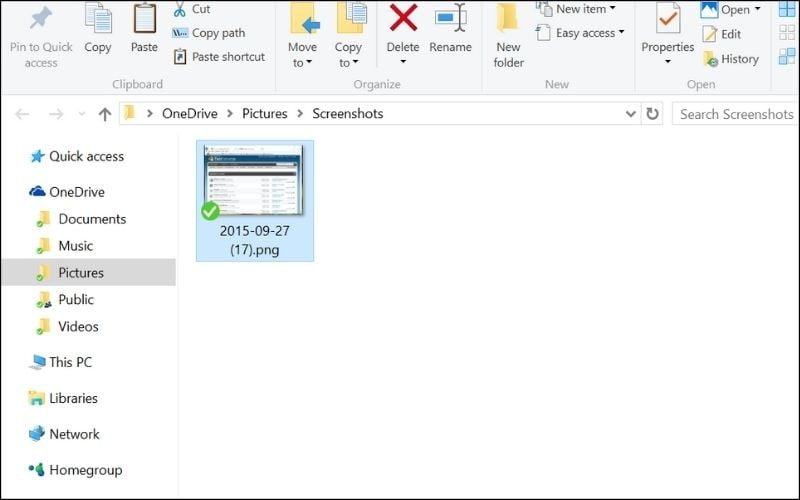Screen dimensions: 800x500
Task: Select Paste shortcut command
Action: (x=219, y=57)
